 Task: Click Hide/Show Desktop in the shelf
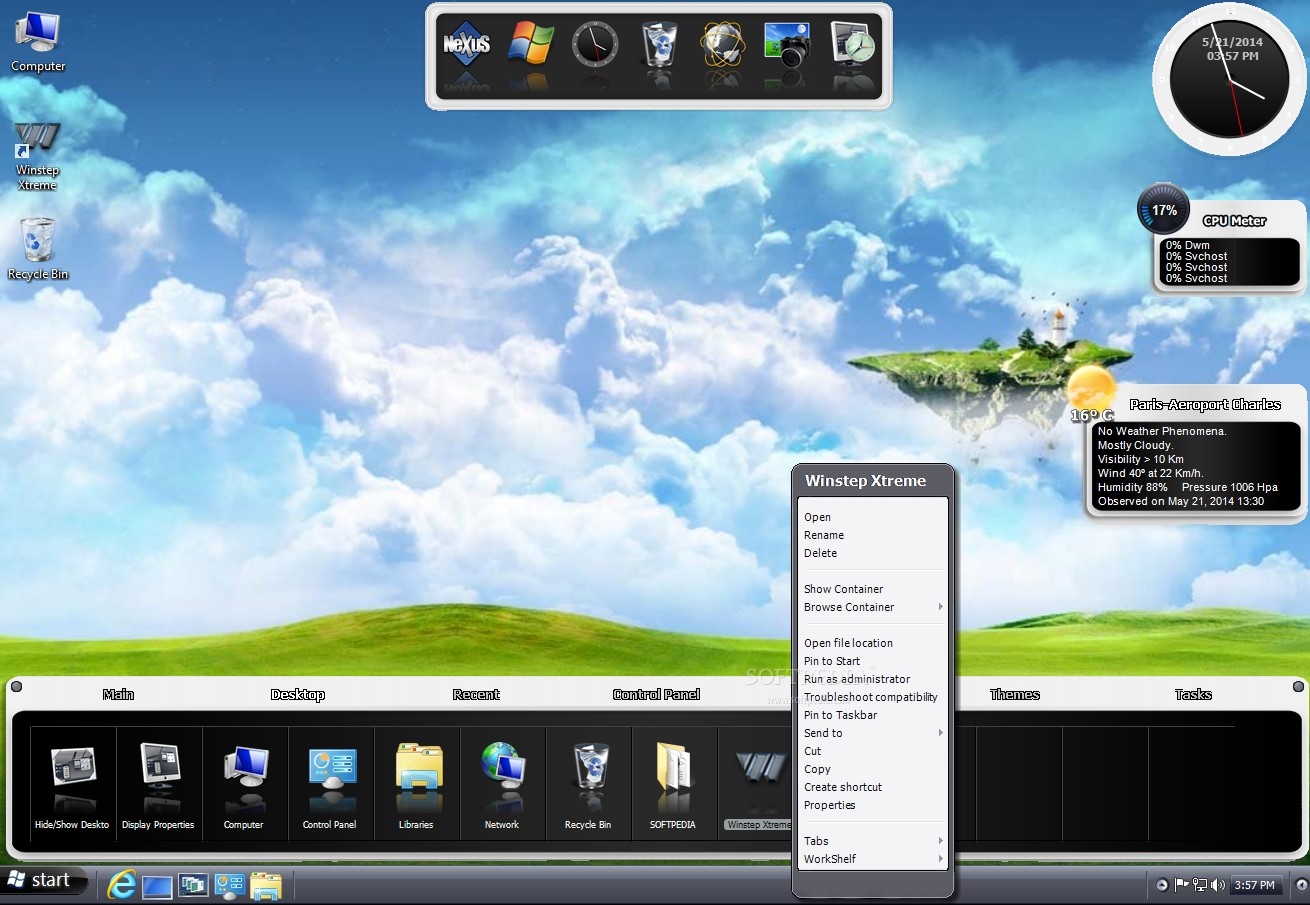click(x=72, y=787)
